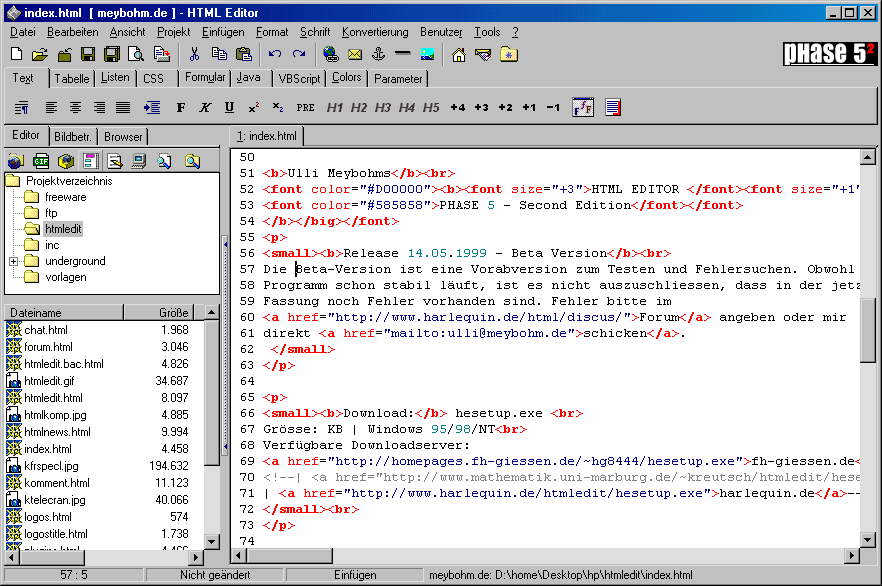The image size is (882, 586).
Task: Switch to the Browser tab
Action: (123, 137)
